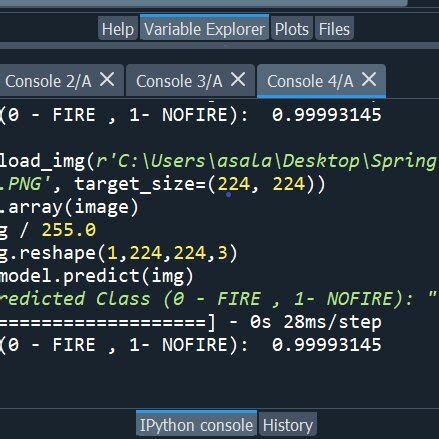Click the load_img file path line
Viewport: 439px width, 439px height.
(x=218, y=161)
